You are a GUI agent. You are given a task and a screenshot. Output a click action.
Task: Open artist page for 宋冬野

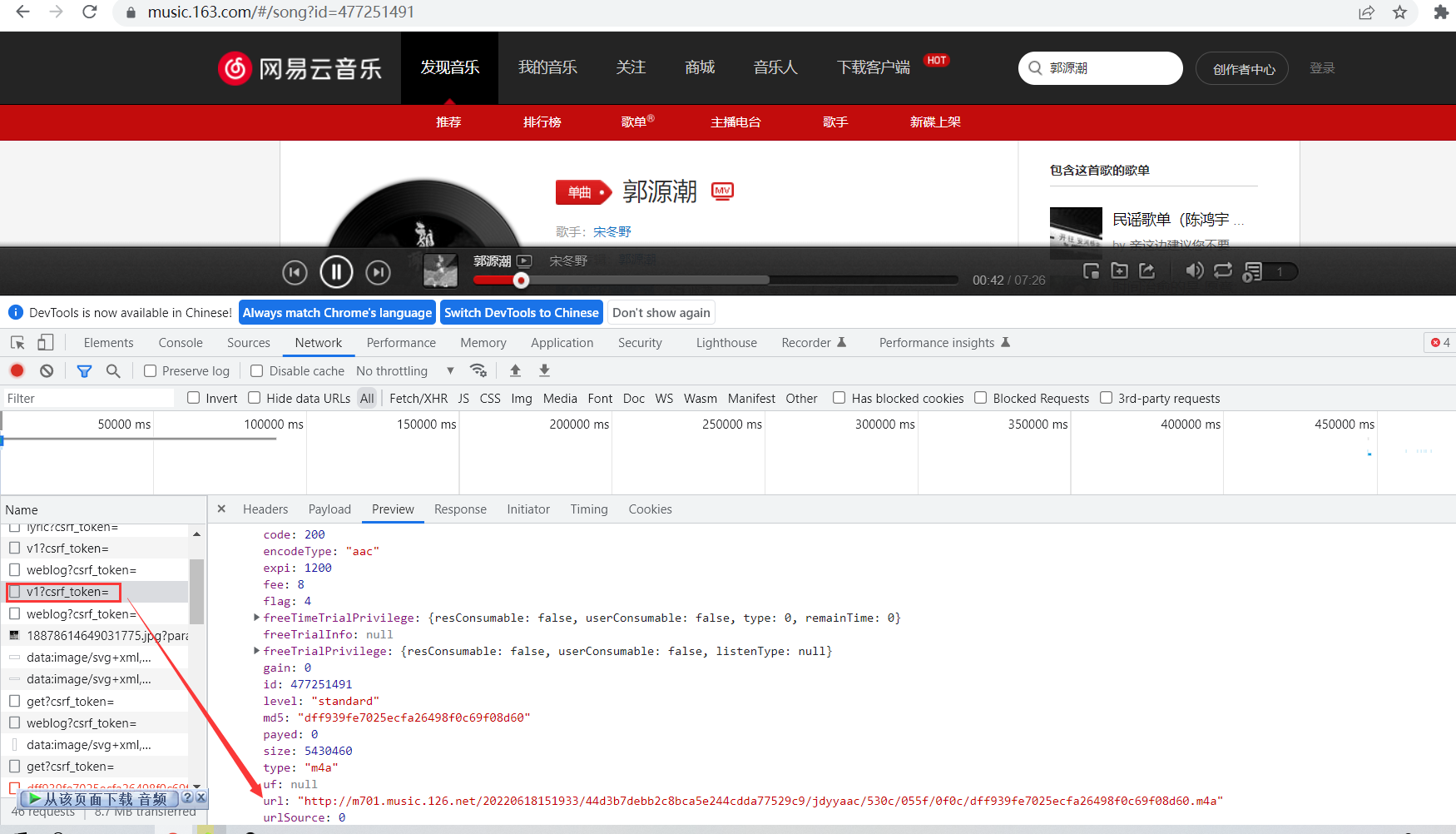click(x=612, y=231)
